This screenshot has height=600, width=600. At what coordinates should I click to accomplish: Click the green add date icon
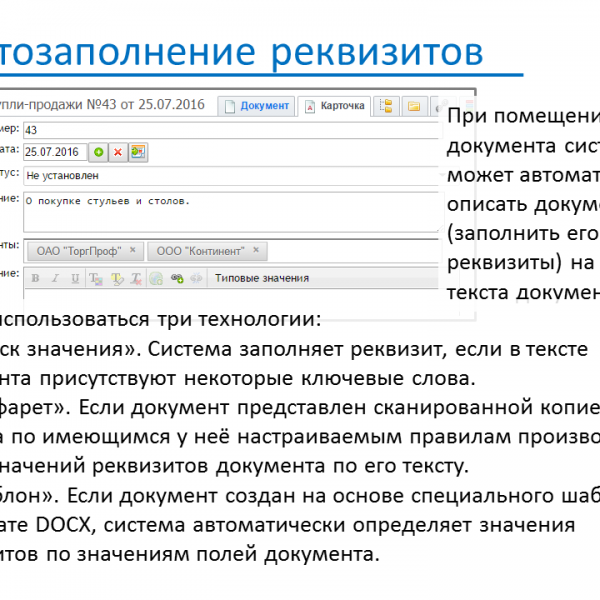point(98,152)
